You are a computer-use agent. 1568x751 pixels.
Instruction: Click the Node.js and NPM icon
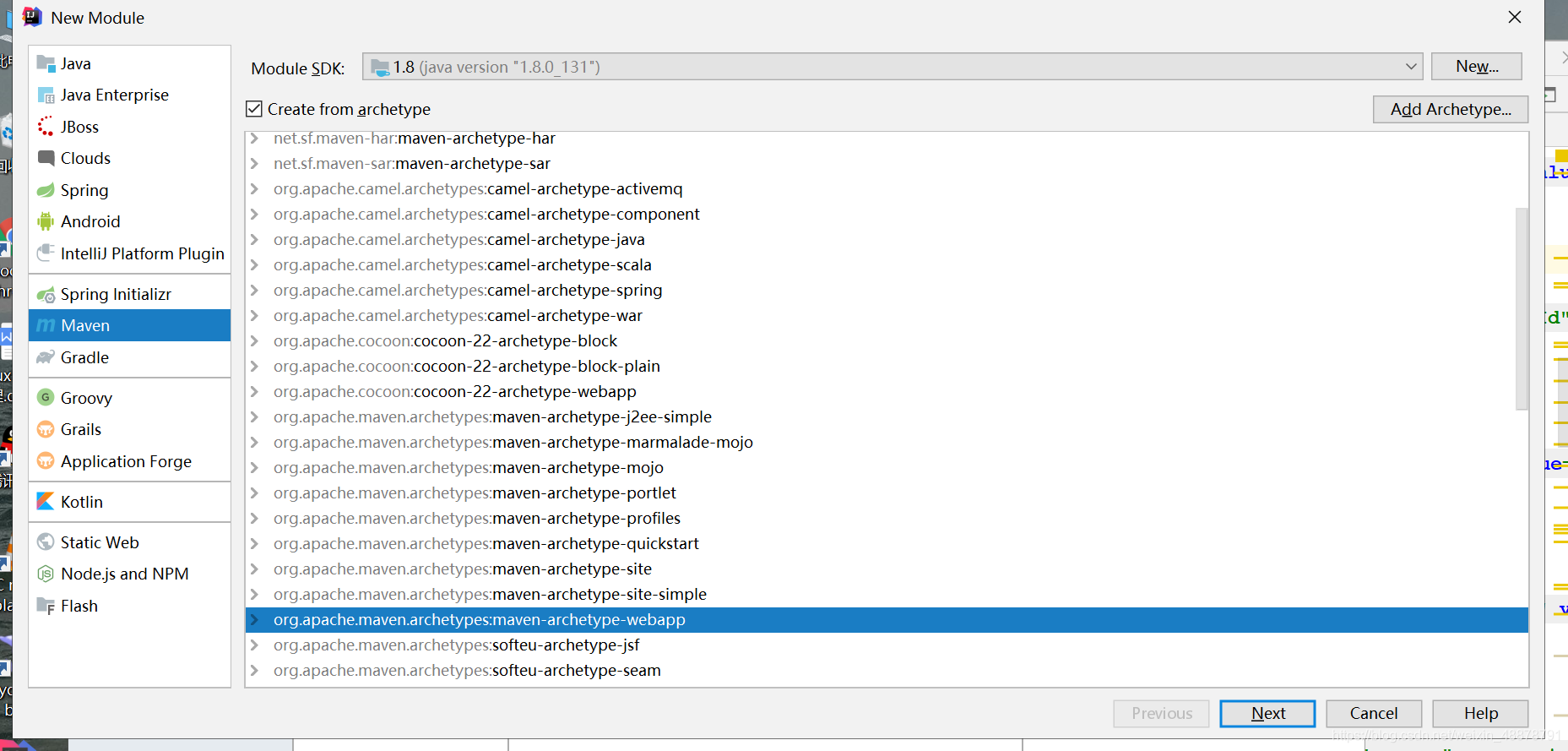click(46, 574)
